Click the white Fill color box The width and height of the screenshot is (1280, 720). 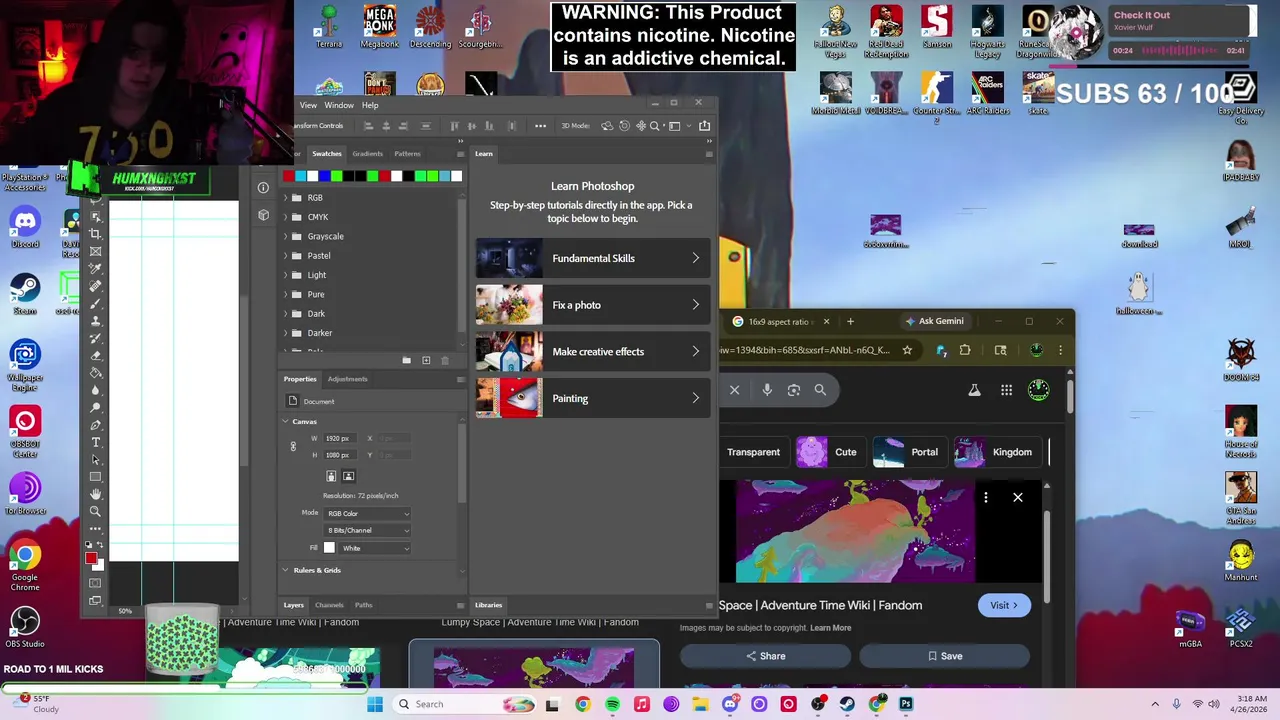pos(329,548)
